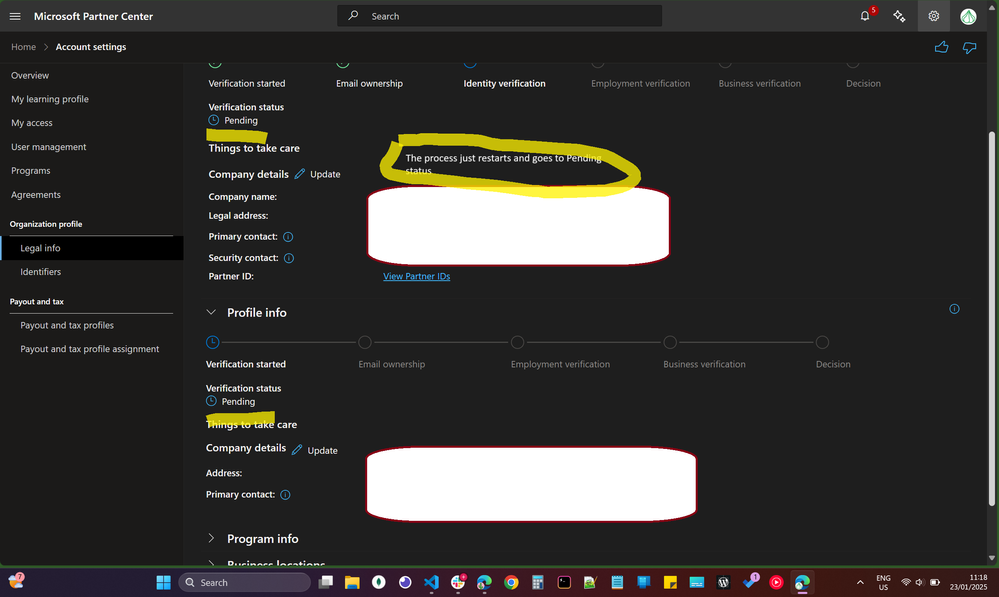
Task: Focus the Partner Center search field
Action: 500,16
